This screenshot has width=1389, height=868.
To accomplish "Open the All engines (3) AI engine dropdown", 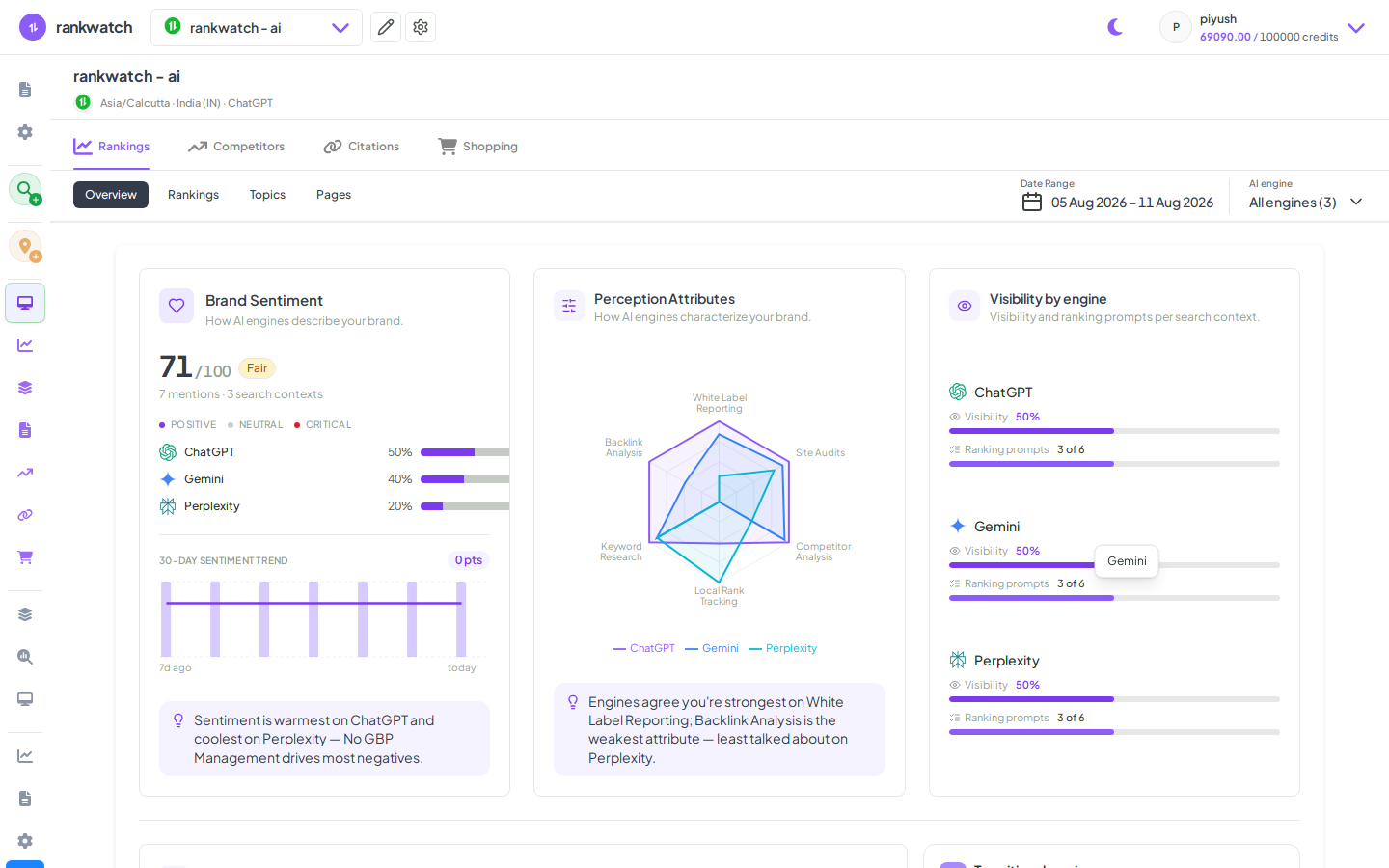I will click(x=1306, y=203).
